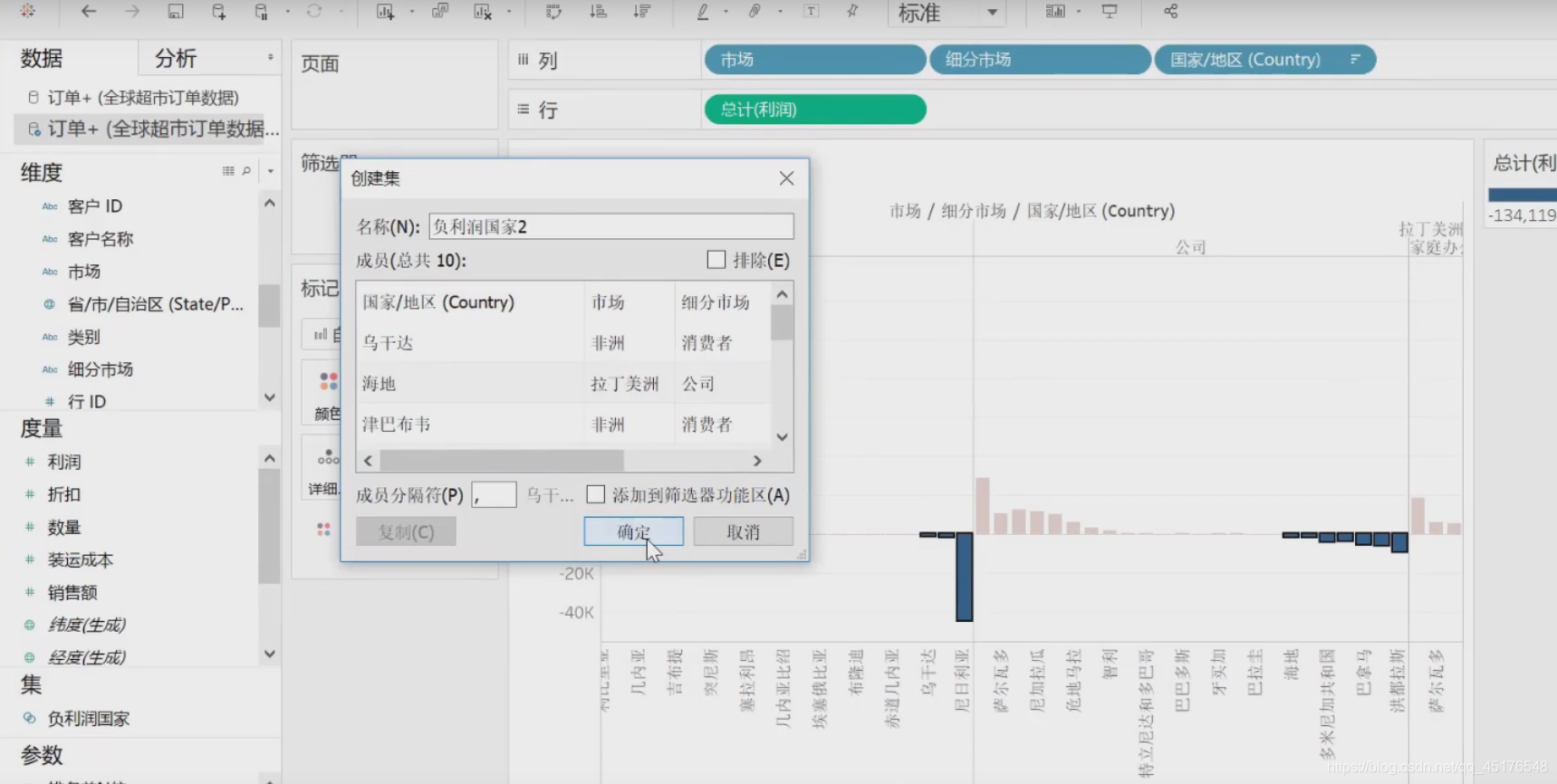The height and width of the screenshot is (784, 1557).
Task: Select the 海地 row in member list
Action: (562, 384)
